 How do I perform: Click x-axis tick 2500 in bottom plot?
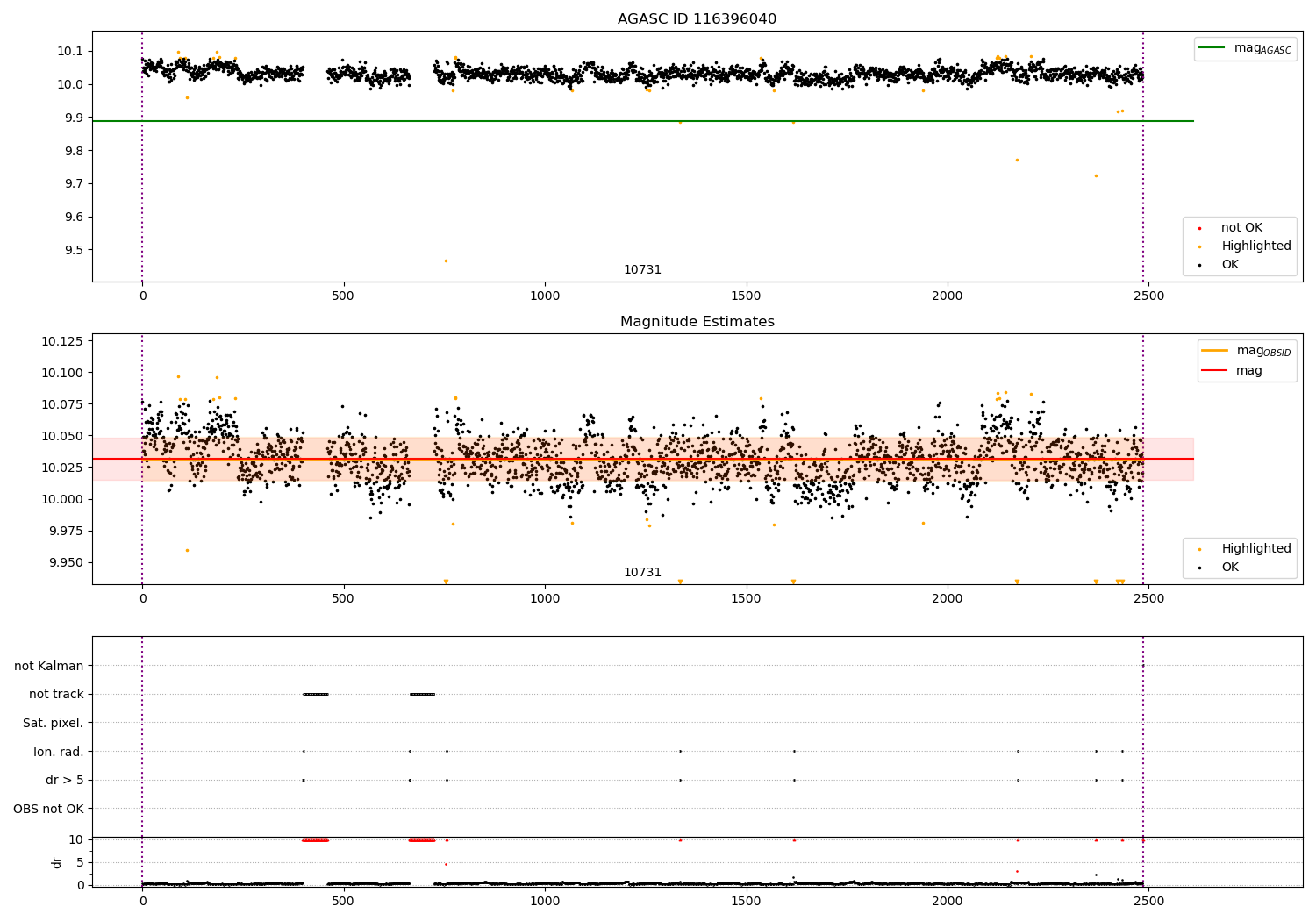tap(1148, 901)
